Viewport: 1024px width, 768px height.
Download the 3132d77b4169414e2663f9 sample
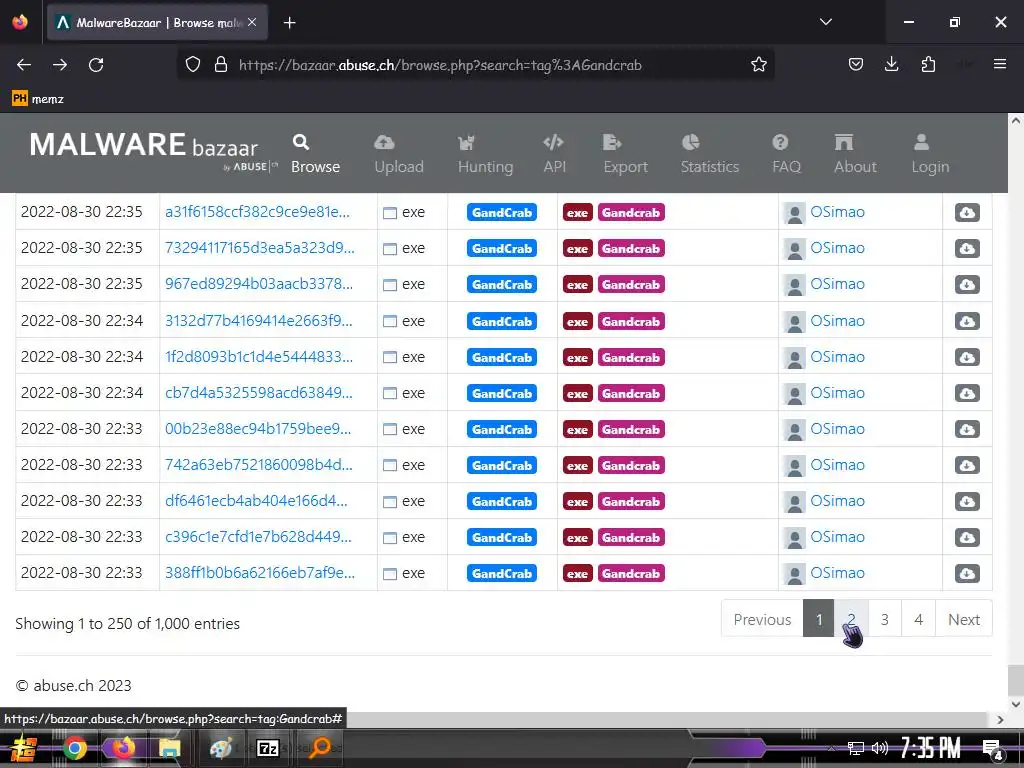(x=967, y=321)
